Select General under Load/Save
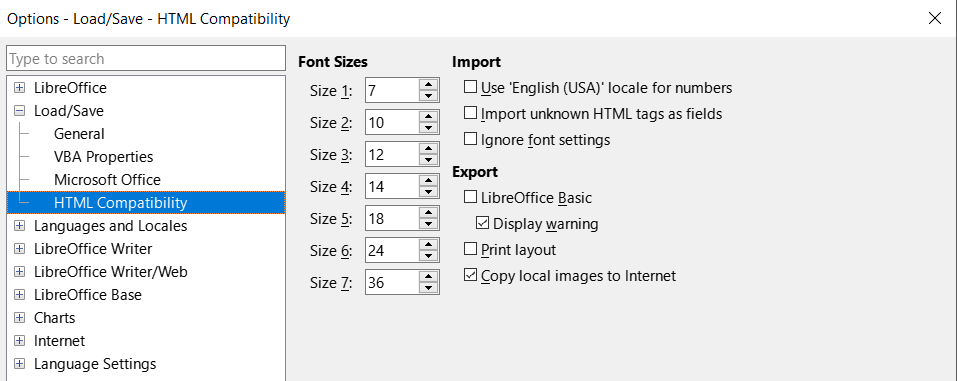Screen dimensions: 957x381 click(x=79, y=134)
